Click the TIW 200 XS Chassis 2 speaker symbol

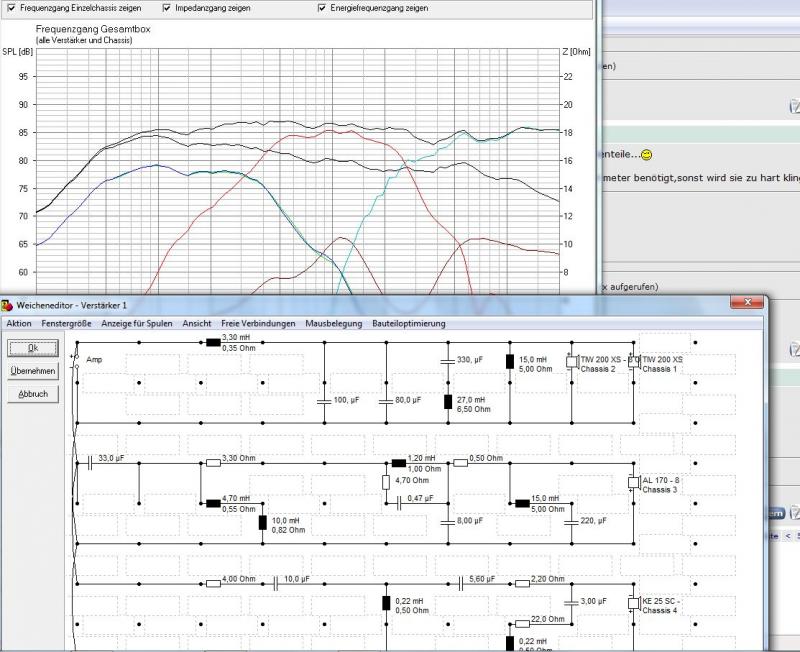[572, 362]
